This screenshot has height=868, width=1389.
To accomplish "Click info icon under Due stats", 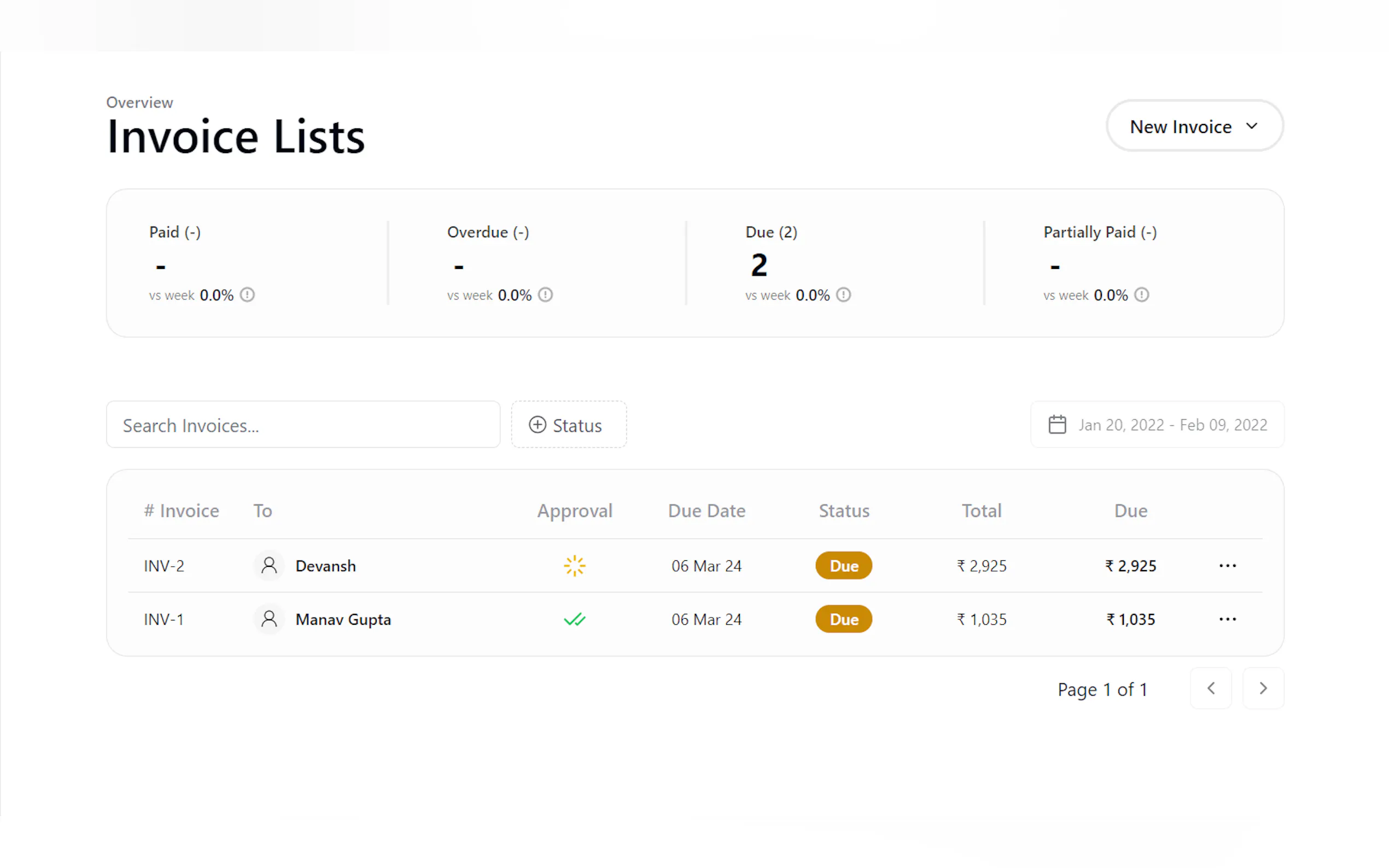I will [x=843, y=295].
